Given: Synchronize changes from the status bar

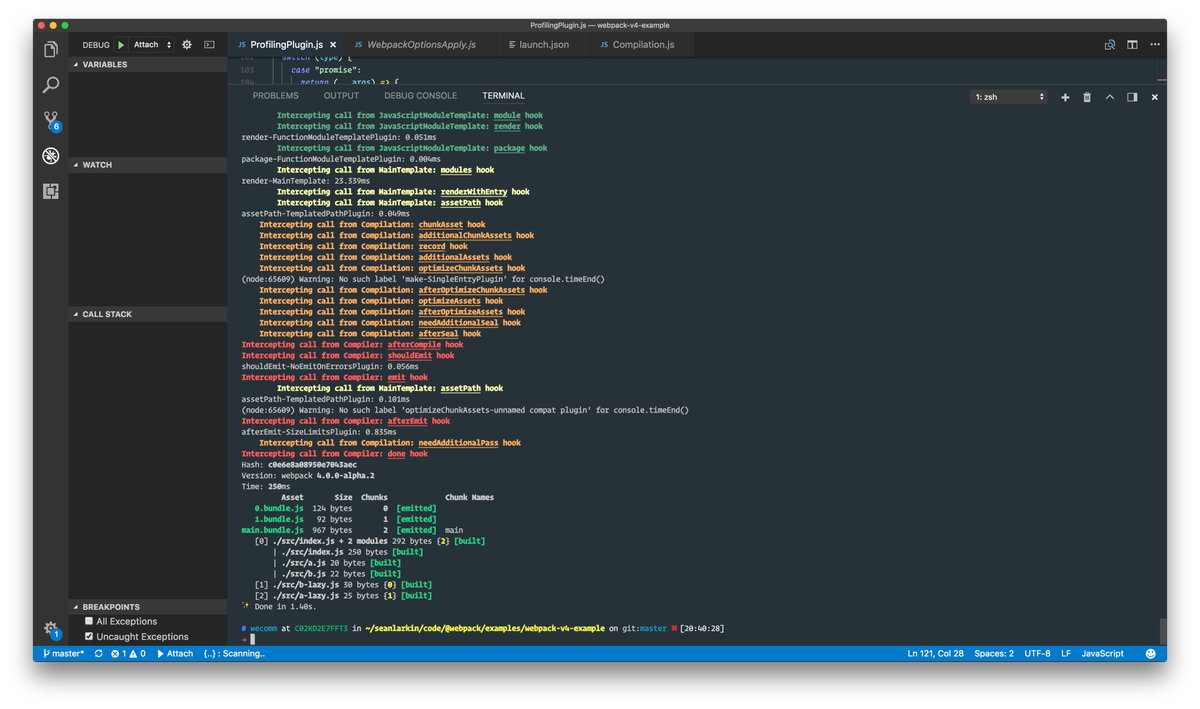Looking at the screenshot, I should coord(98,653).
